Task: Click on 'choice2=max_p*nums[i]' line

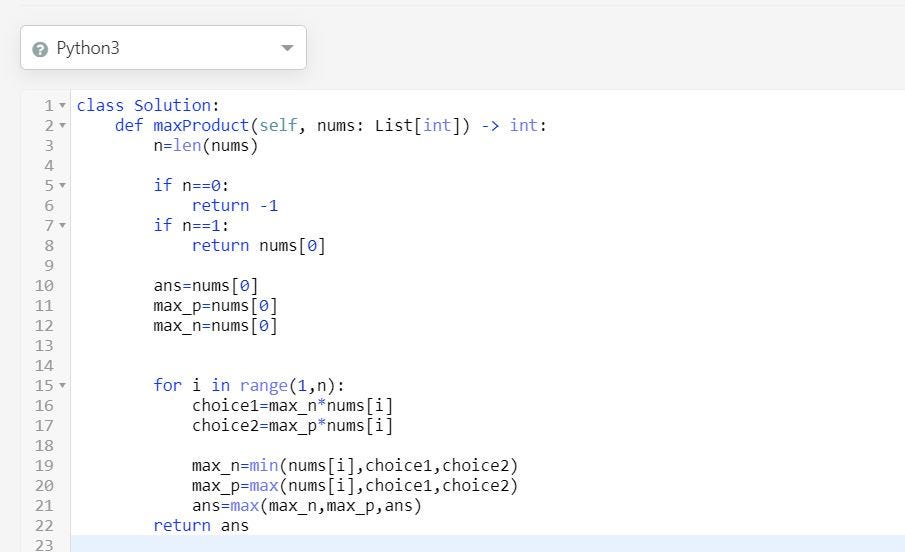Action: pyautogui.click(x=293, y=426)
